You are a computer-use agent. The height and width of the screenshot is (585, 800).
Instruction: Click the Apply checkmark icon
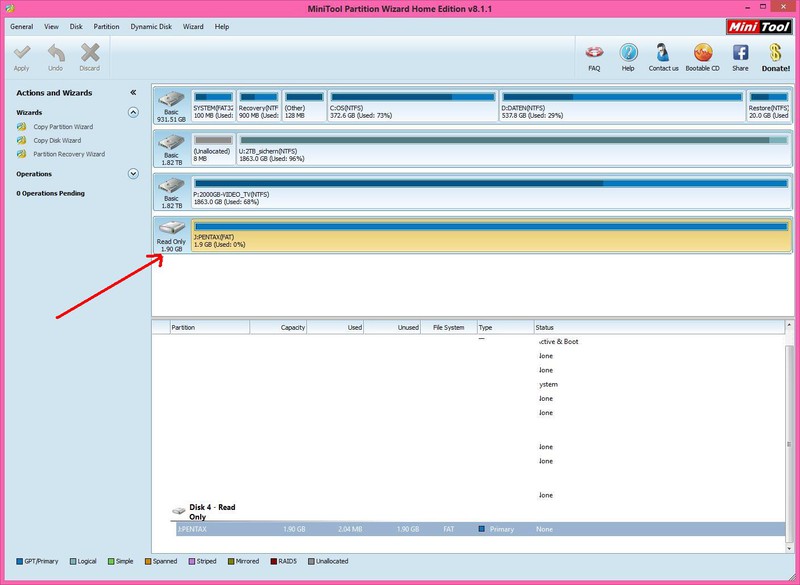tap(22, 53)
